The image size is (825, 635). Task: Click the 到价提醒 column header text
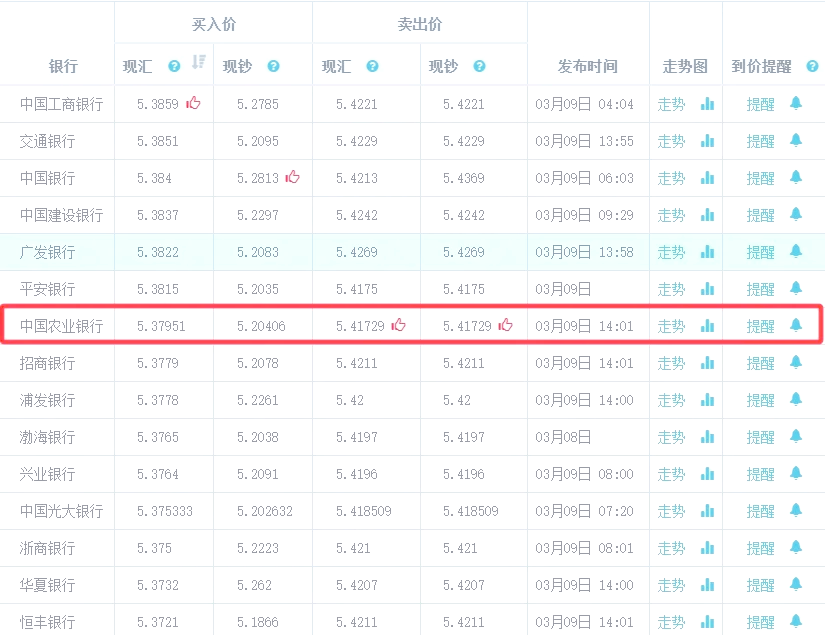(761, 66)
